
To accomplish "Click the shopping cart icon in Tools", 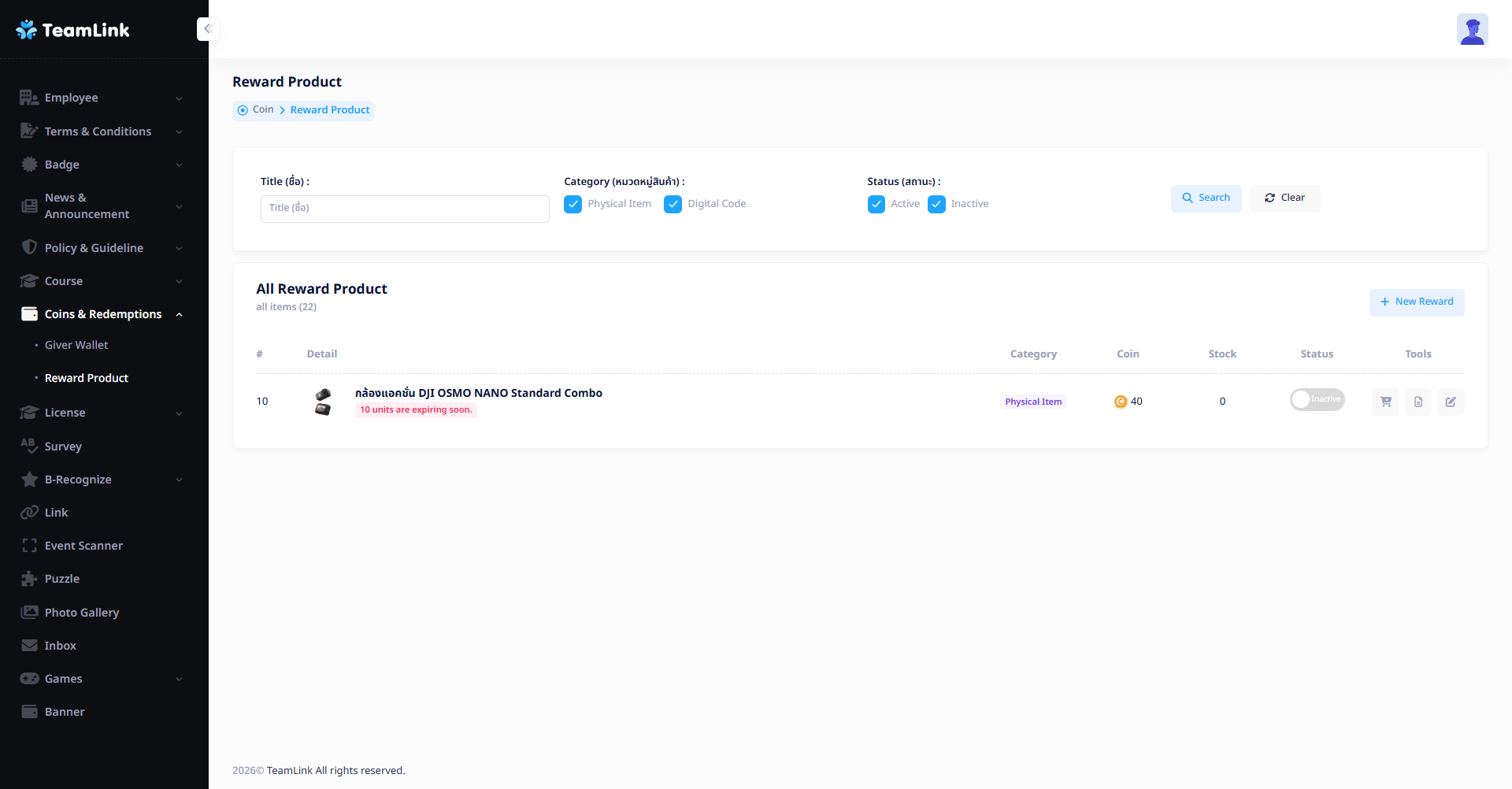I will point(1385,402).
